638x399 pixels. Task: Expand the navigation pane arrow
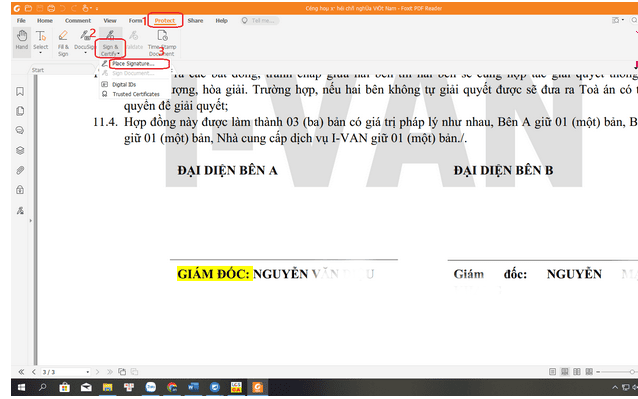(31, 221)
